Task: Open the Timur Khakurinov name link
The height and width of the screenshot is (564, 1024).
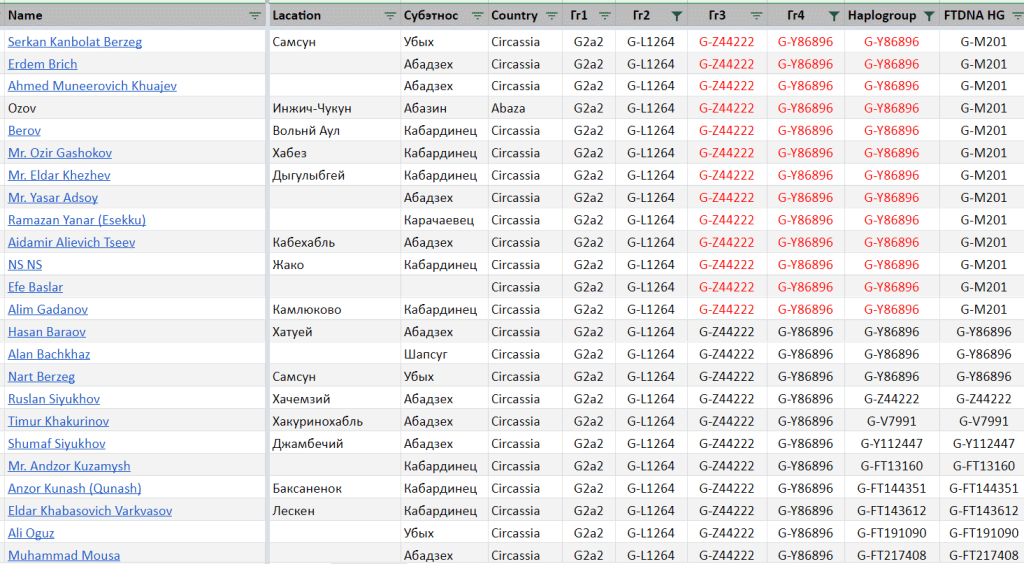Action: tap(58, 421)
